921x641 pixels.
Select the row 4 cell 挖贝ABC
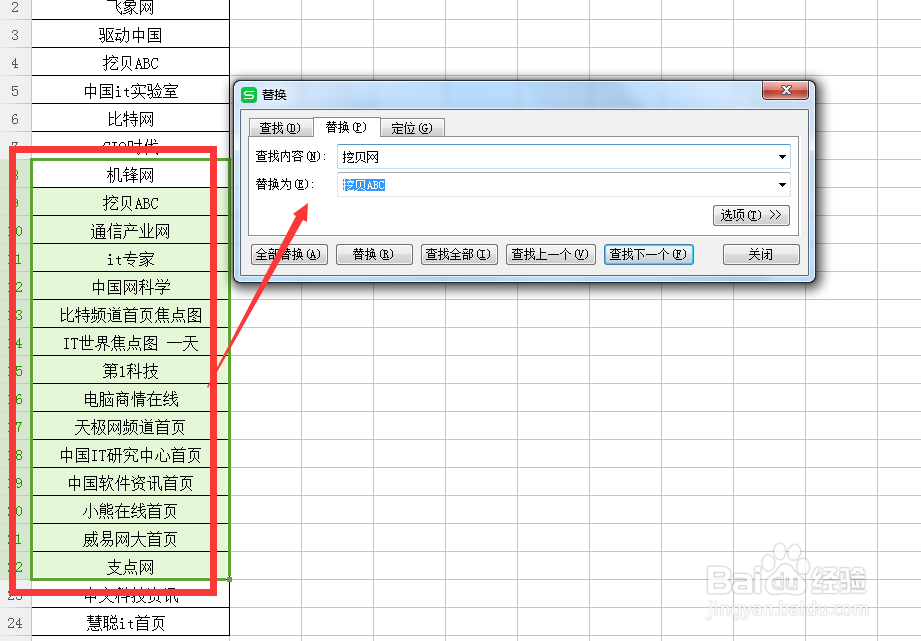(130, 62)
